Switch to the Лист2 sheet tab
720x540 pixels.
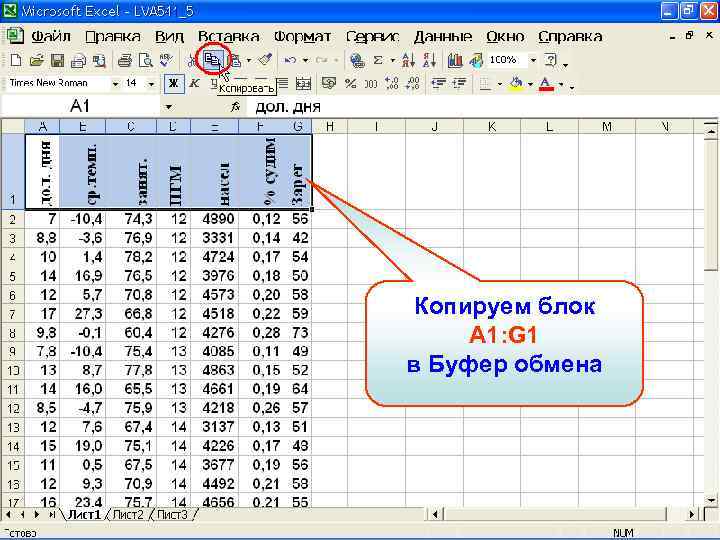[128, 515]
